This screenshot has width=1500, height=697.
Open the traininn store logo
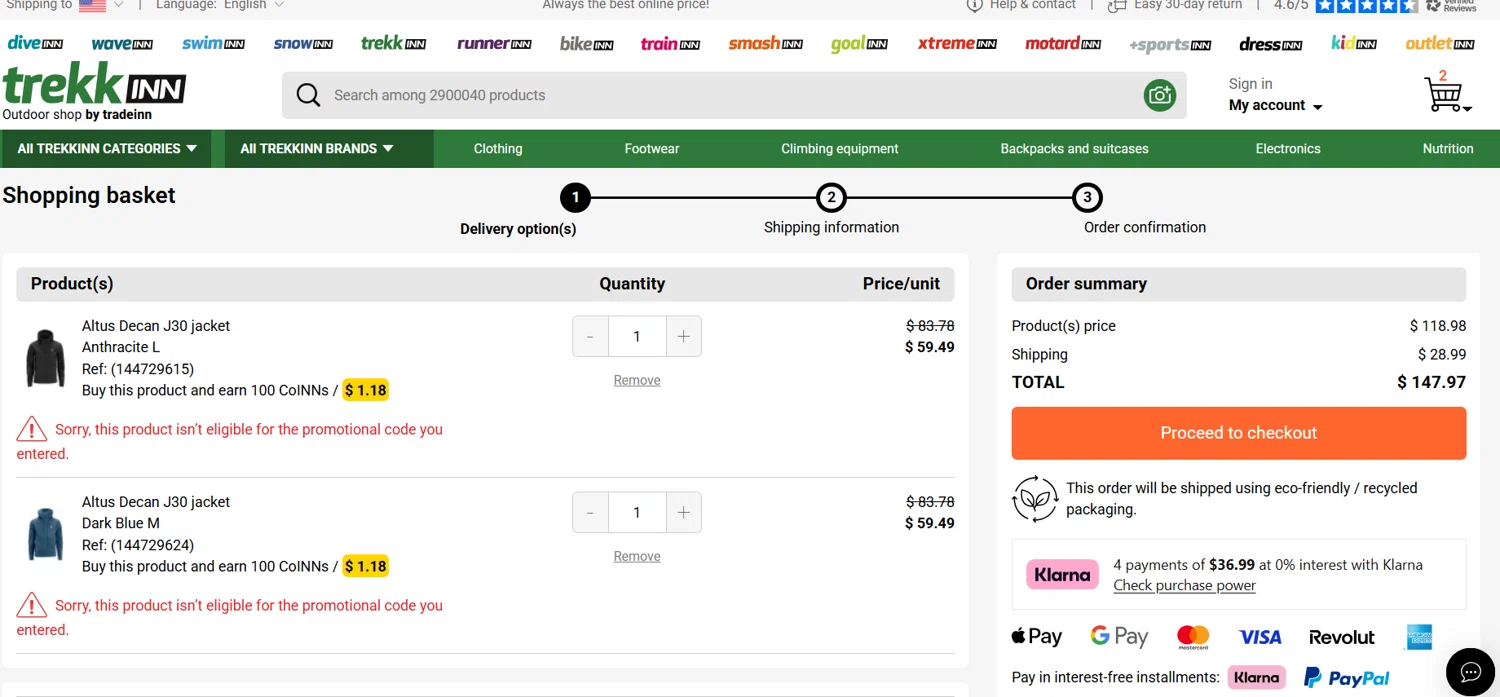click(670, 44)
